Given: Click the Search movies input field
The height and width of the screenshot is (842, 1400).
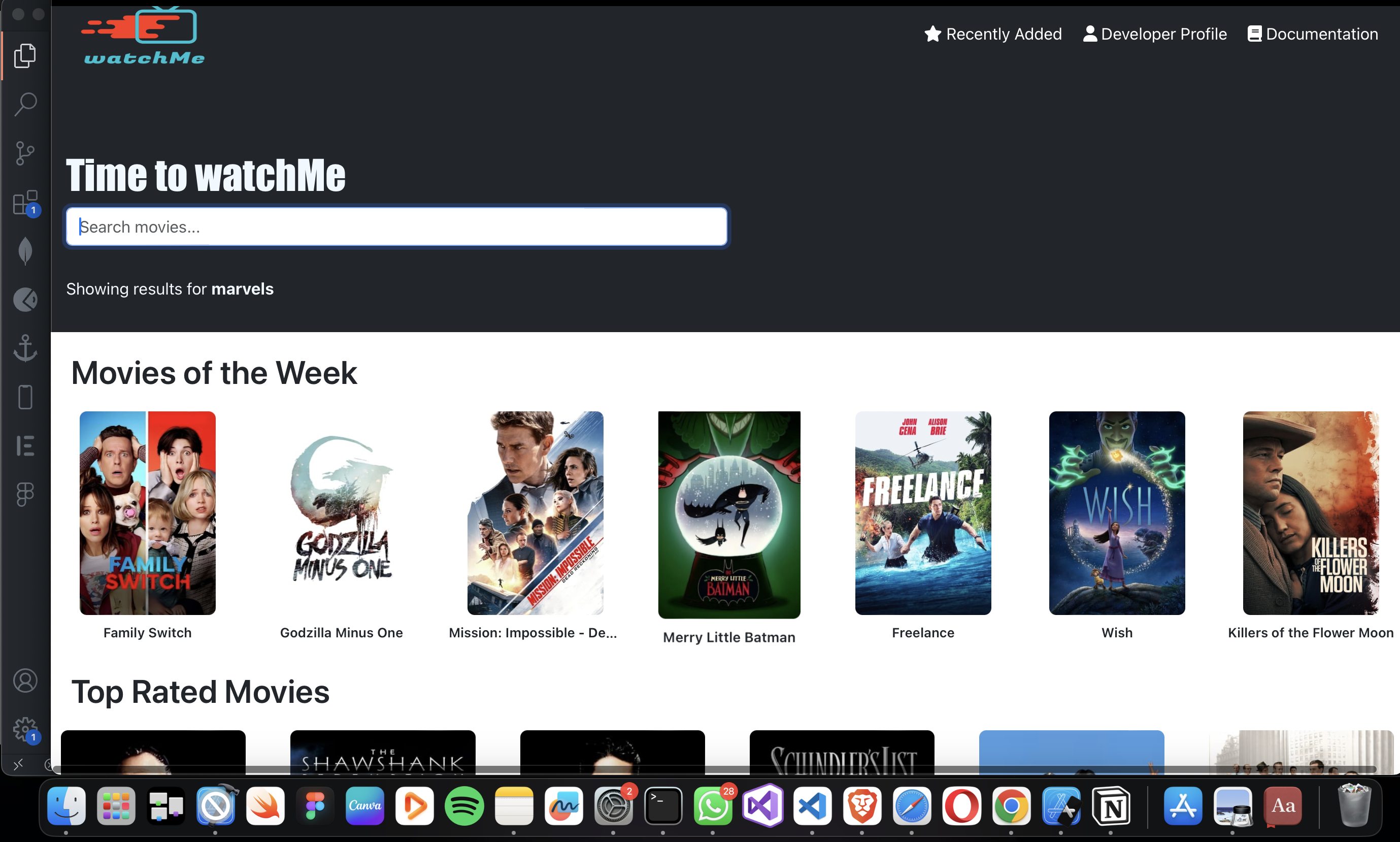Looking at the screenshot, I should (x=396, y=227).
